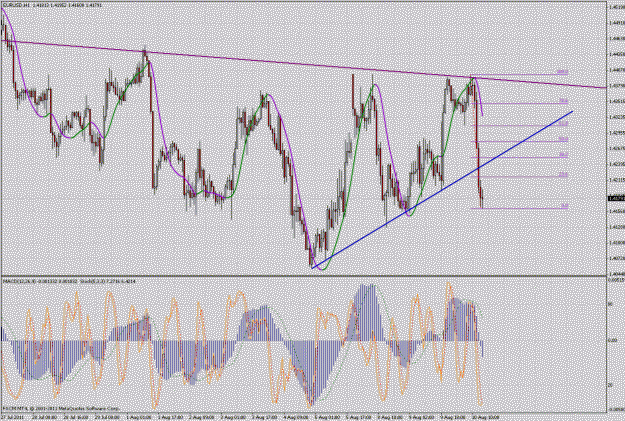Viewport: 625px width, 421px height.
Task: Click the 27 Jul 2011 date label
Action: click(11, 417)
